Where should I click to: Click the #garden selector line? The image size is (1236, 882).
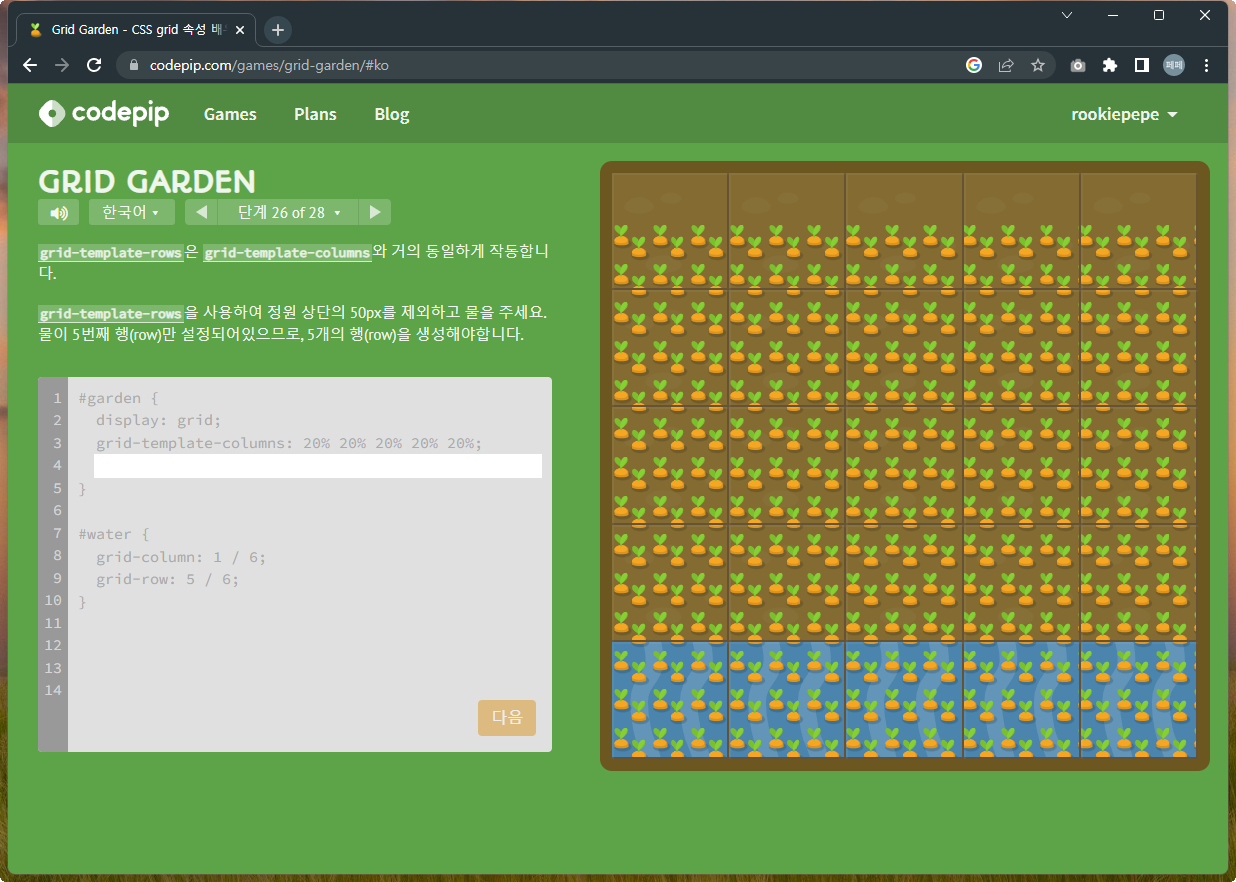pos(118,398)
